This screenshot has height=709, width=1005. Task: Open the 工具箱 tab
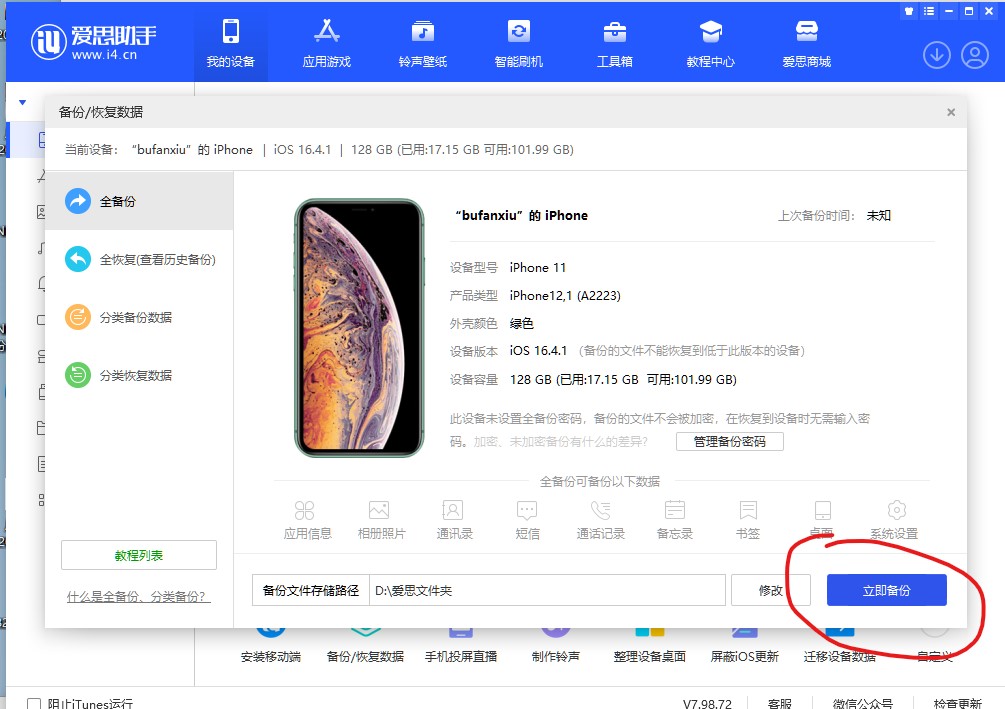pyautogui.click(x=615, y=44)
